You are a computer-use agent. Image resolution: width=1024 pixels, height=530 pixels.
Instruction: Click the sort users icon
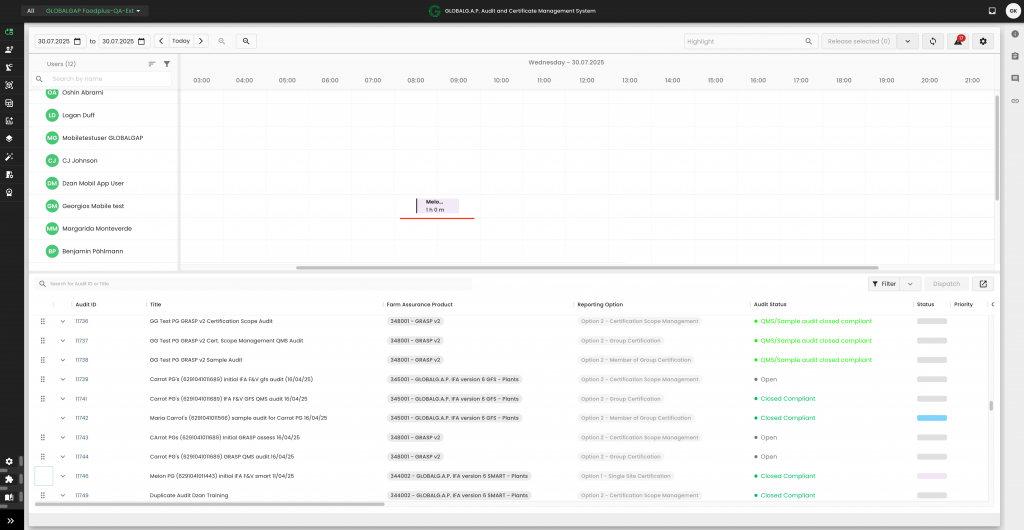152,64
